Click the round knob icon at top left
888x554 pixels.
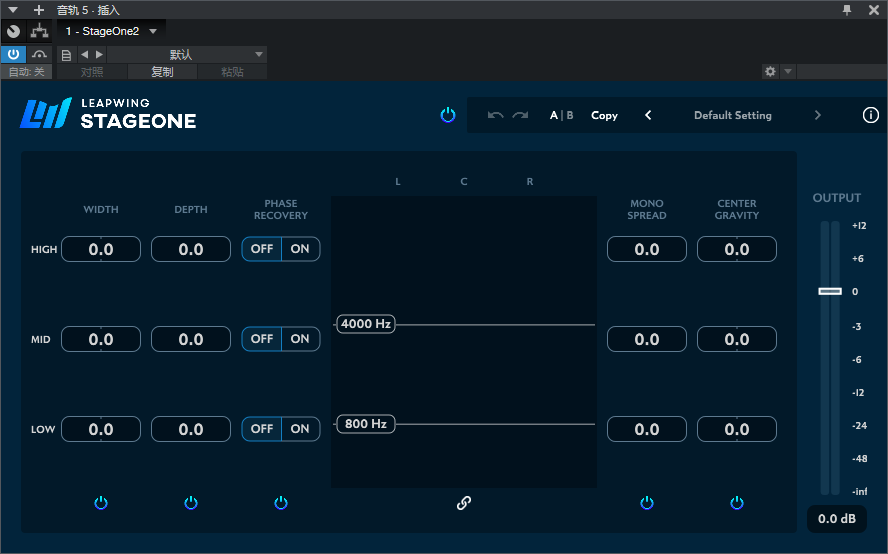click(x=14, y=31)
